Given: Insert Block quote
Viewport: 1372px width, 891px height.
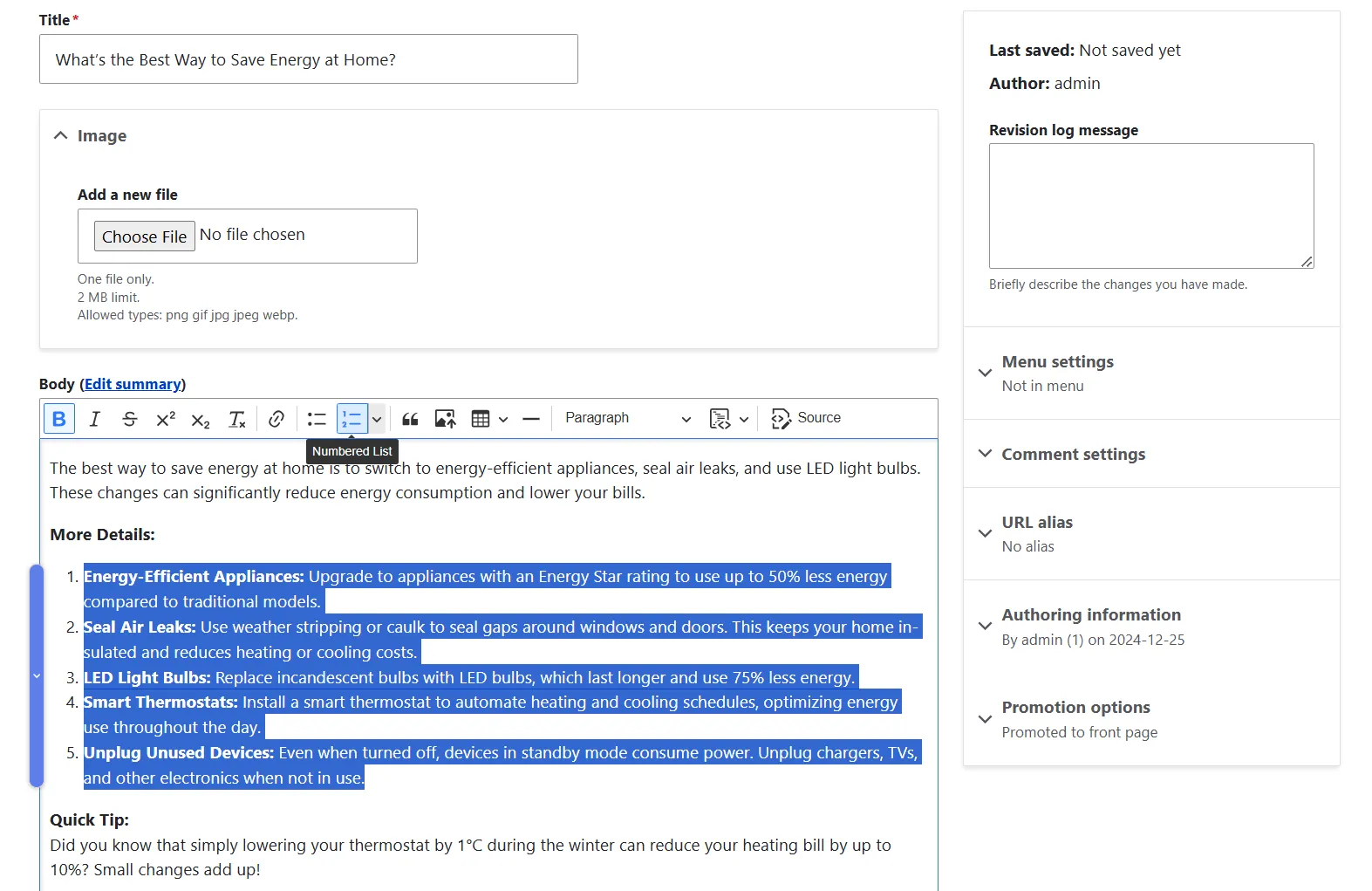Looking at the screenshot, I should (410, 419).
